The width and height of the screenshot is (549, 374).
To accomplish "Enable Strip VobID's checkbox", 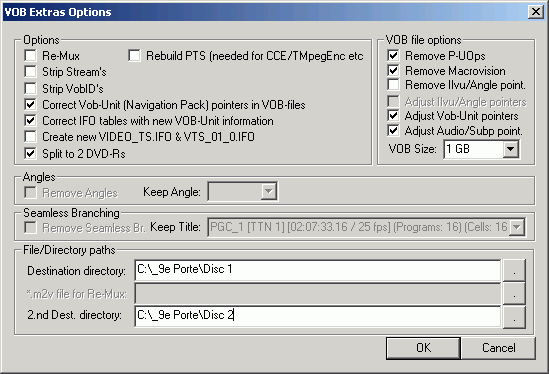I will [30, 88].
